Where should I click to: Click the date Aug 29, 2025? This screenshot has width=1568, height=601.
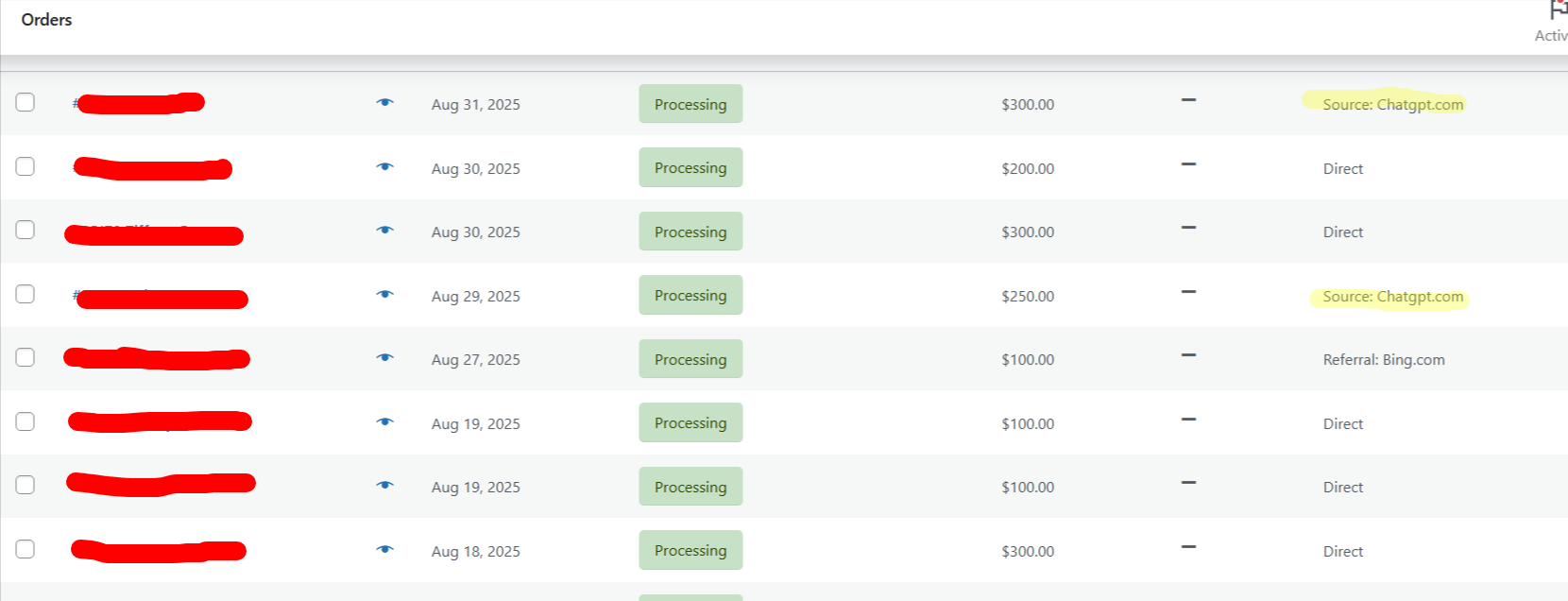coord(476,297)
